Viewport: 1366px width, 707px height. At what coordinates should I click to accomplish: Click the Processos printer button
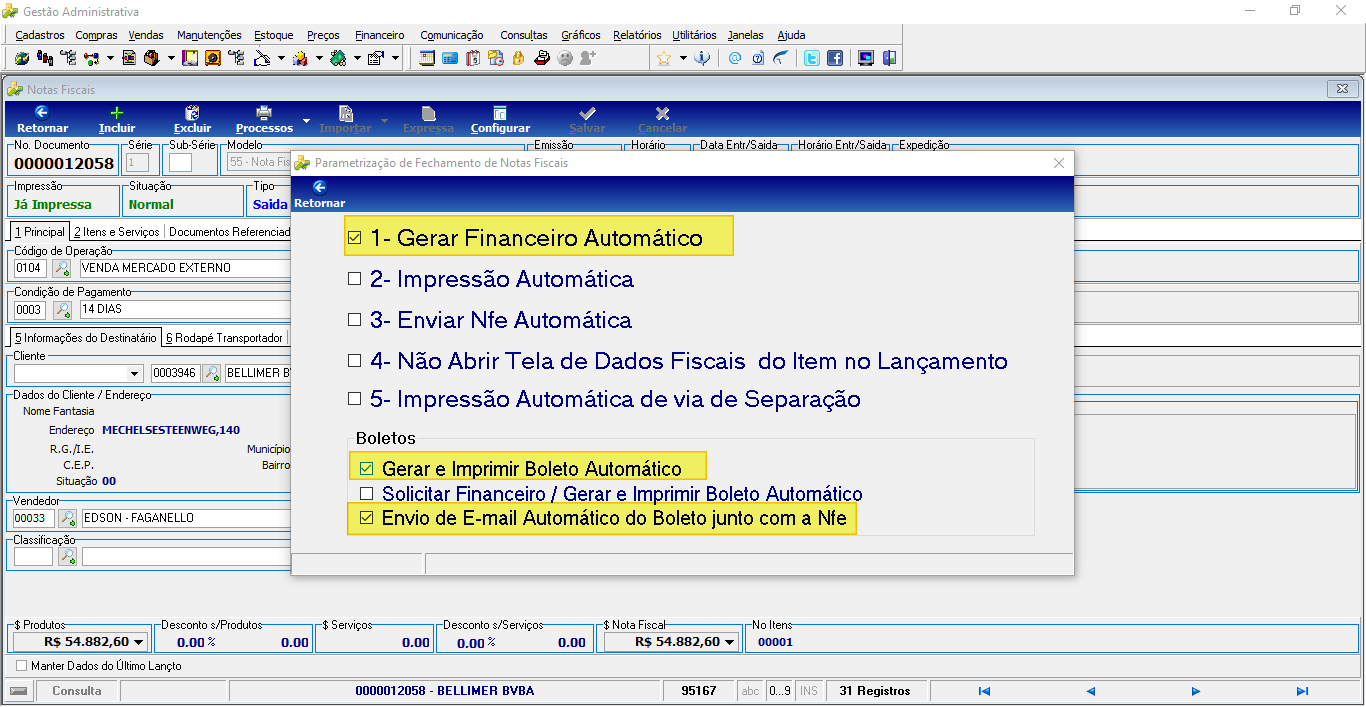tap(264, 120)
